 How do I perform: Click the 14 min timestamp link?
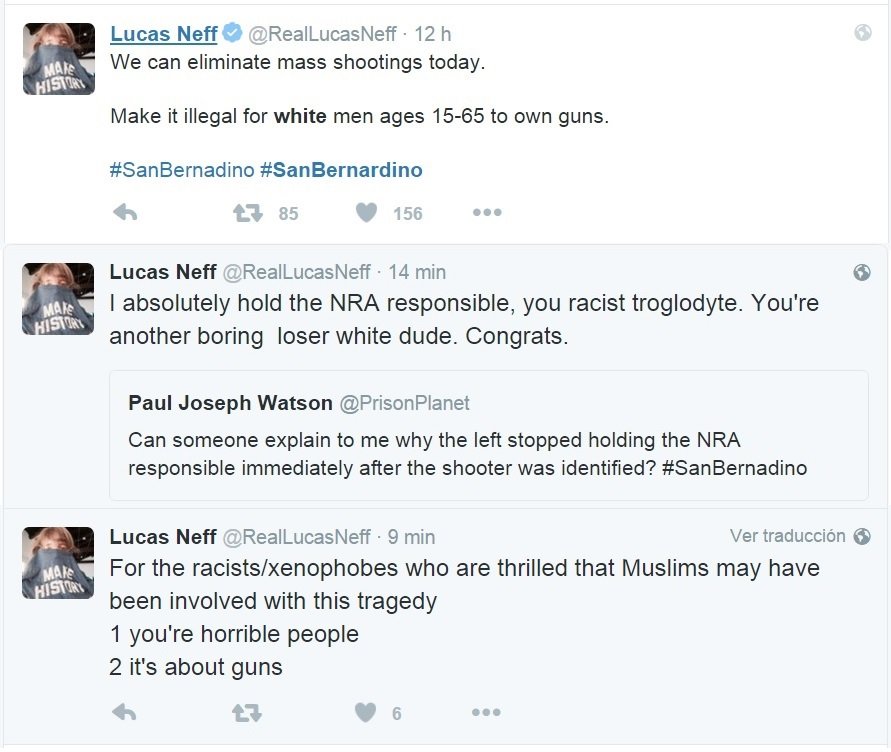[417, 272]
